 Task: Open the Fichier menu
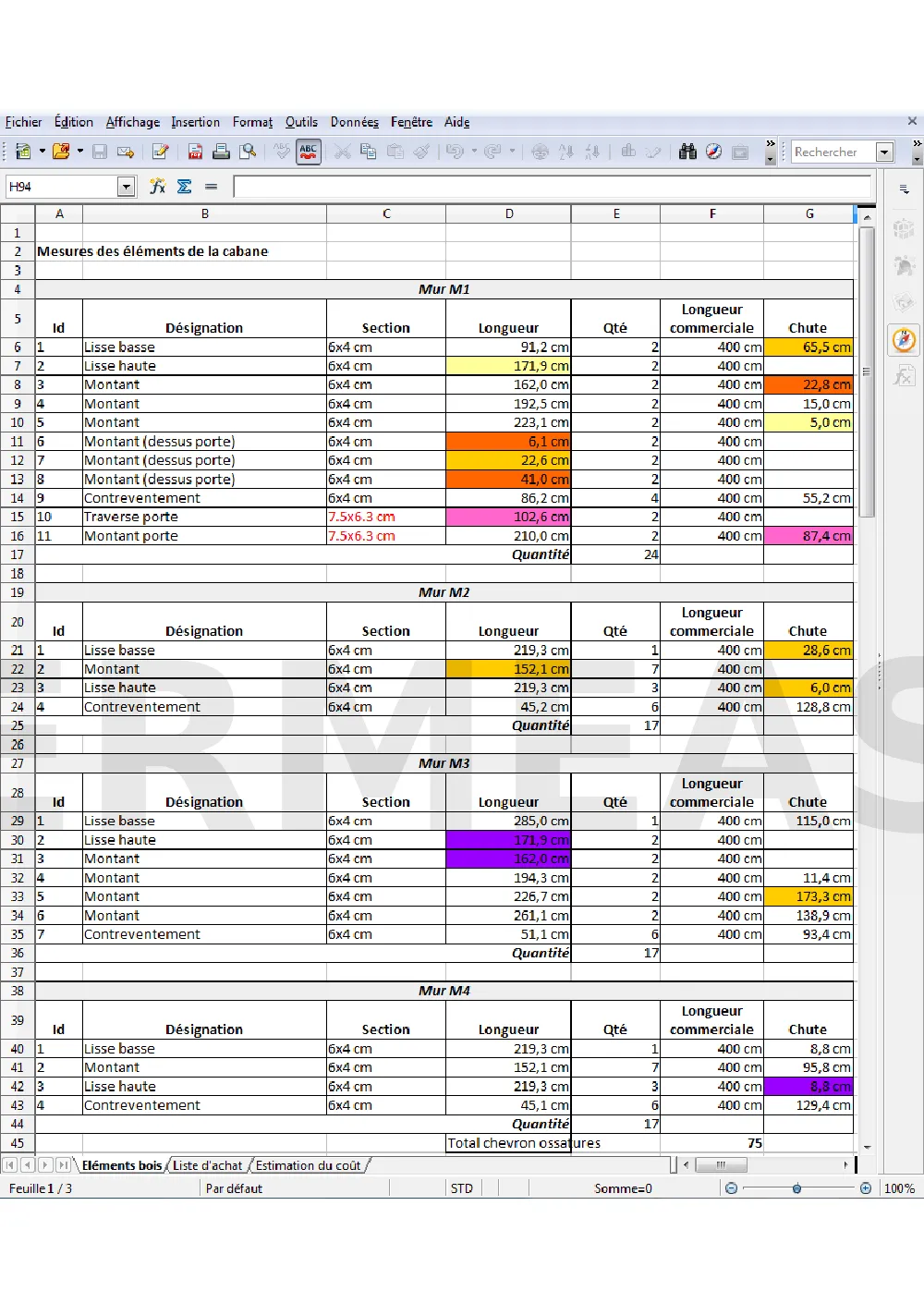[23, 122]
